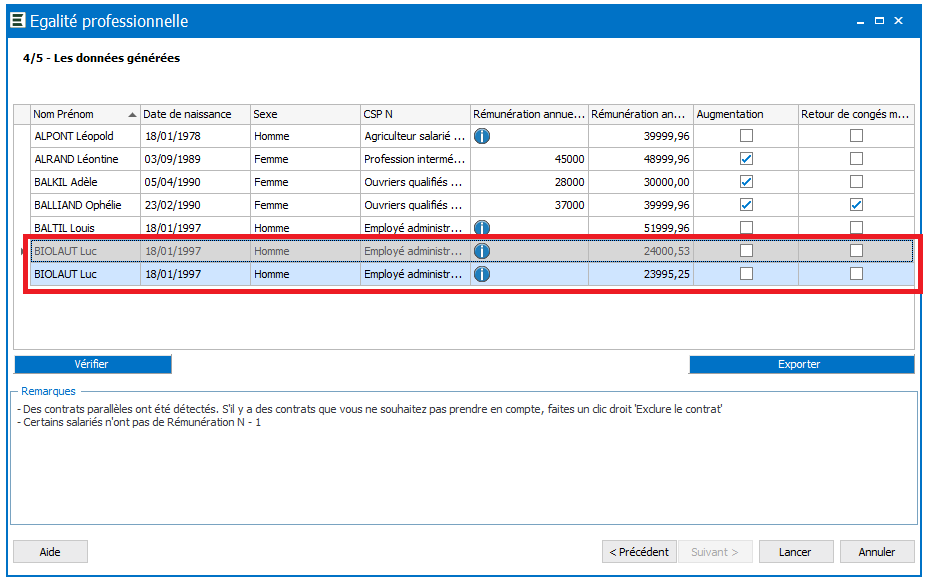
Task: Click the Retour de congés column header
Action: tap(856, 115)
